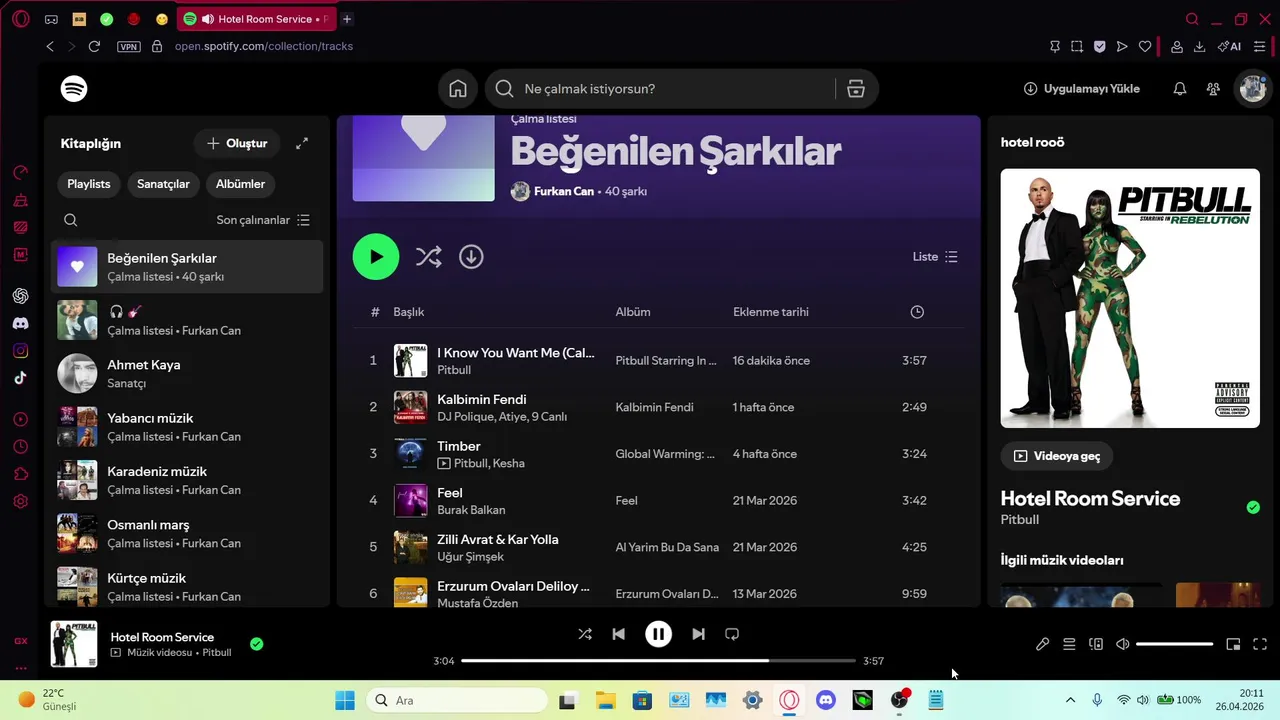Filter library by Albümler
This screenshot has height=720, width=1280.
[x=240, y=184]
